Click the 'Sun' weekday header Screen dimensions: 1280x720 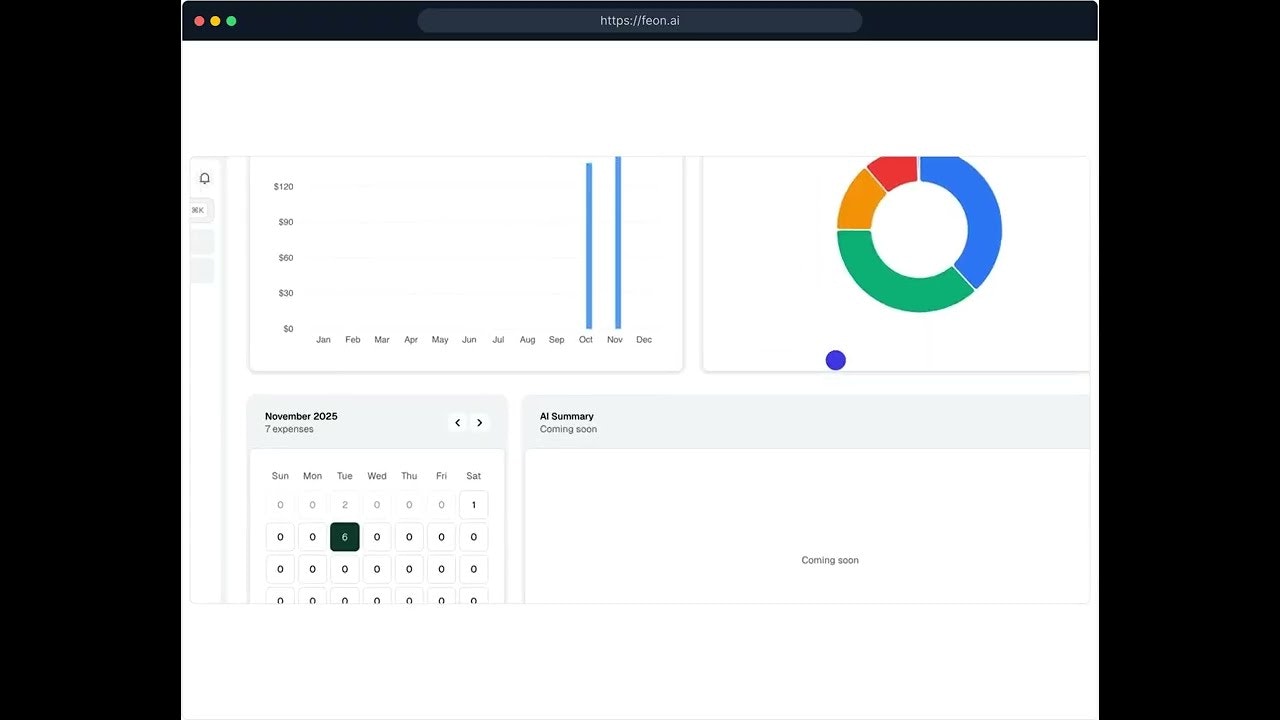[280, 476]
